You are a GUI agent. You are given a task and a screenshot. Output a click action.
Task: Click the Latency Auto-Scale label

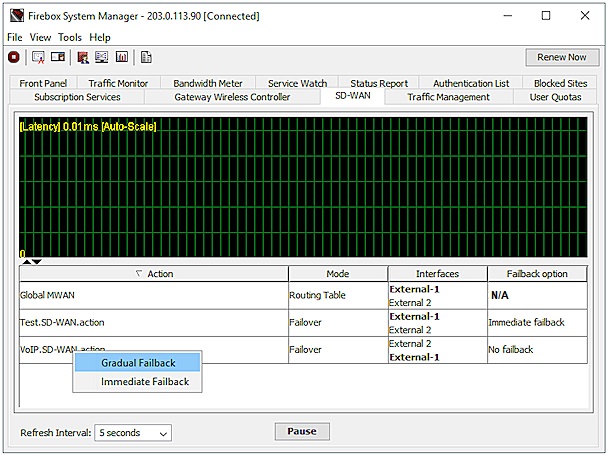88,126
